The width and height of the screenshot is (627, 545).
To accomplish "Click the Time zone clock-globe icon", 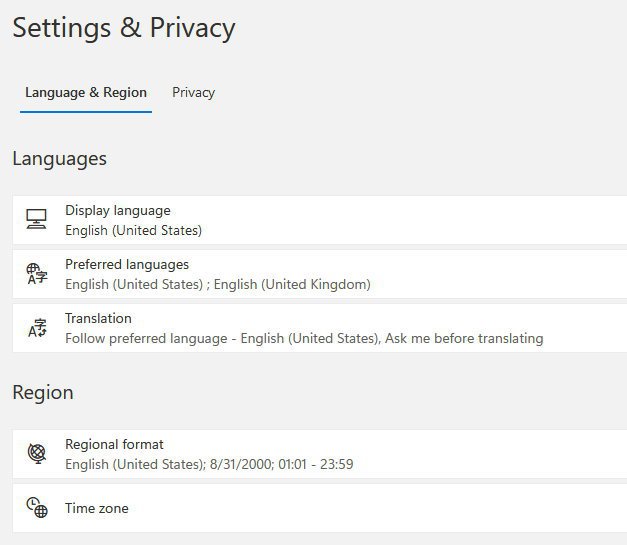I will coord(37,507).
